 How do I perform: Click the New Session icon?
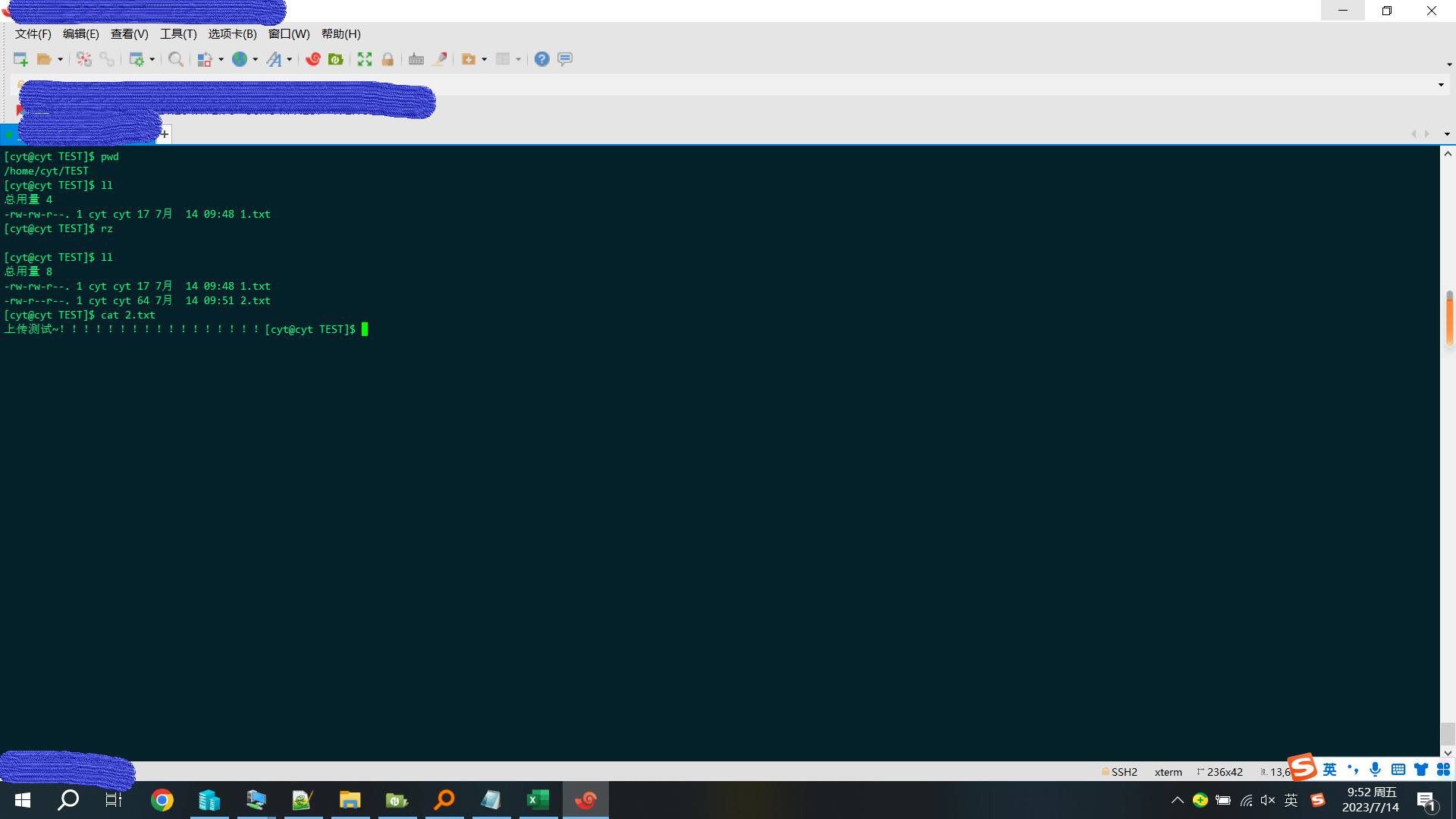point(20,59)
